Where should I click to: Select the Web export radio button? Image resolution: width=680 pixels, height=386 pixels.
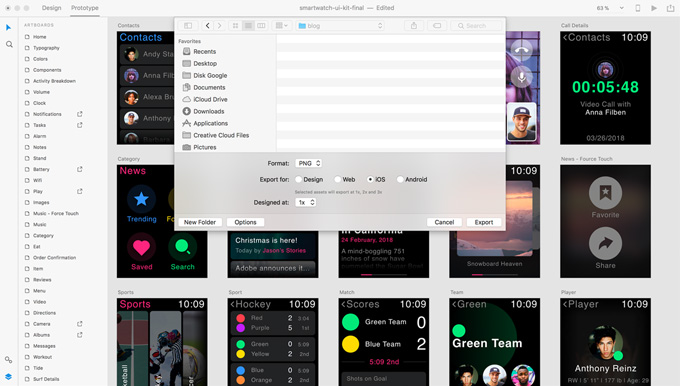click(x=337, y=179)
